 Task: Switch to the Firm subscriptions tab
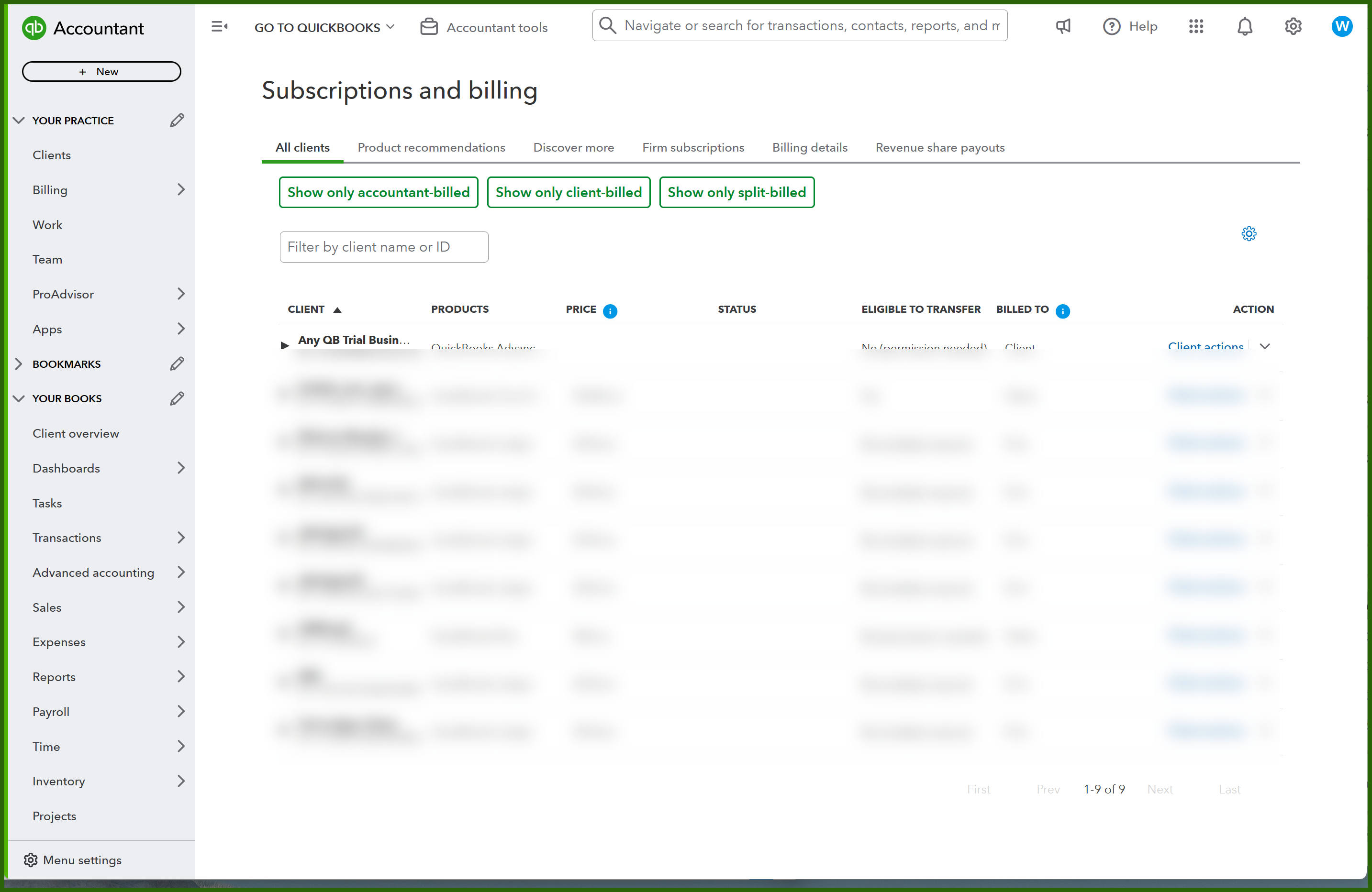(x=693, y=147)
